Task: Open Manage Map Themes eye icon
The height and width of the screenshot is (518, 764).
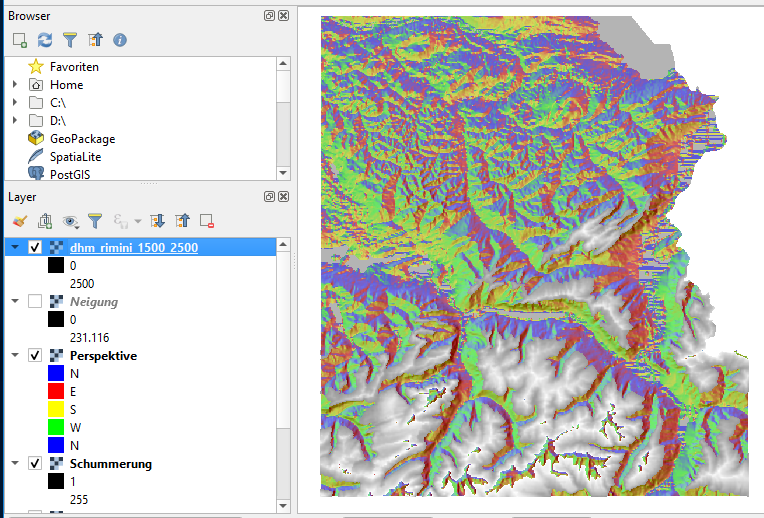Action: [x=71, y=221]
